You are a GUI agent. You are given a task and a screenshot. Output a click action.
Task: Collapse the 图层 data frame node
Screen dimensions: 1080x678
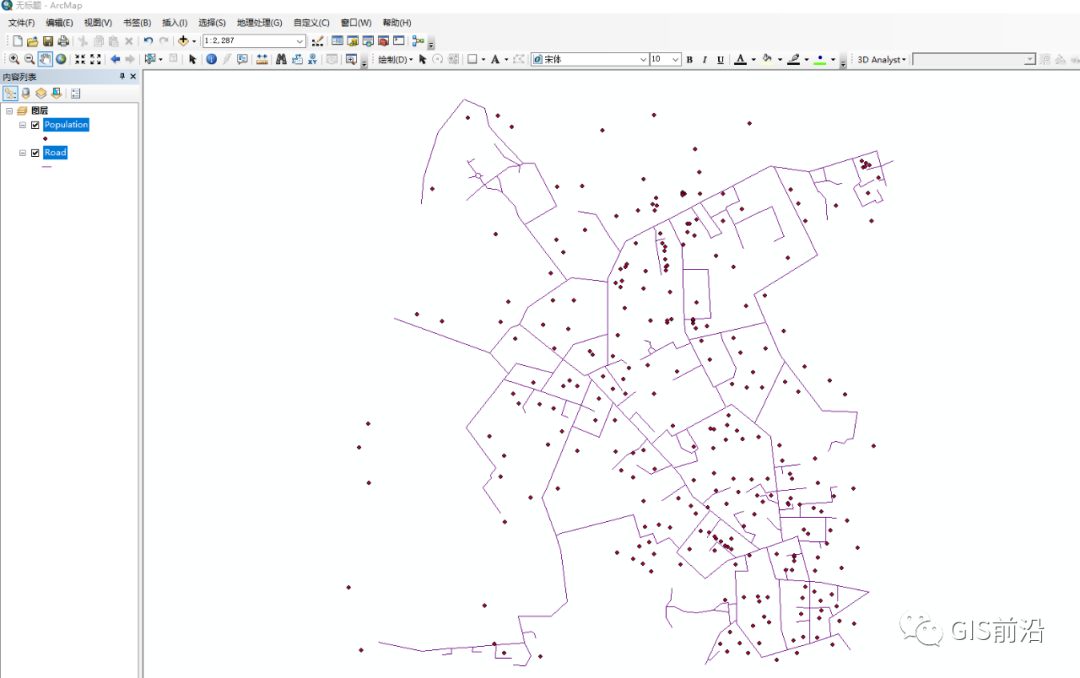pyautogui.click(x=10, y=110)
